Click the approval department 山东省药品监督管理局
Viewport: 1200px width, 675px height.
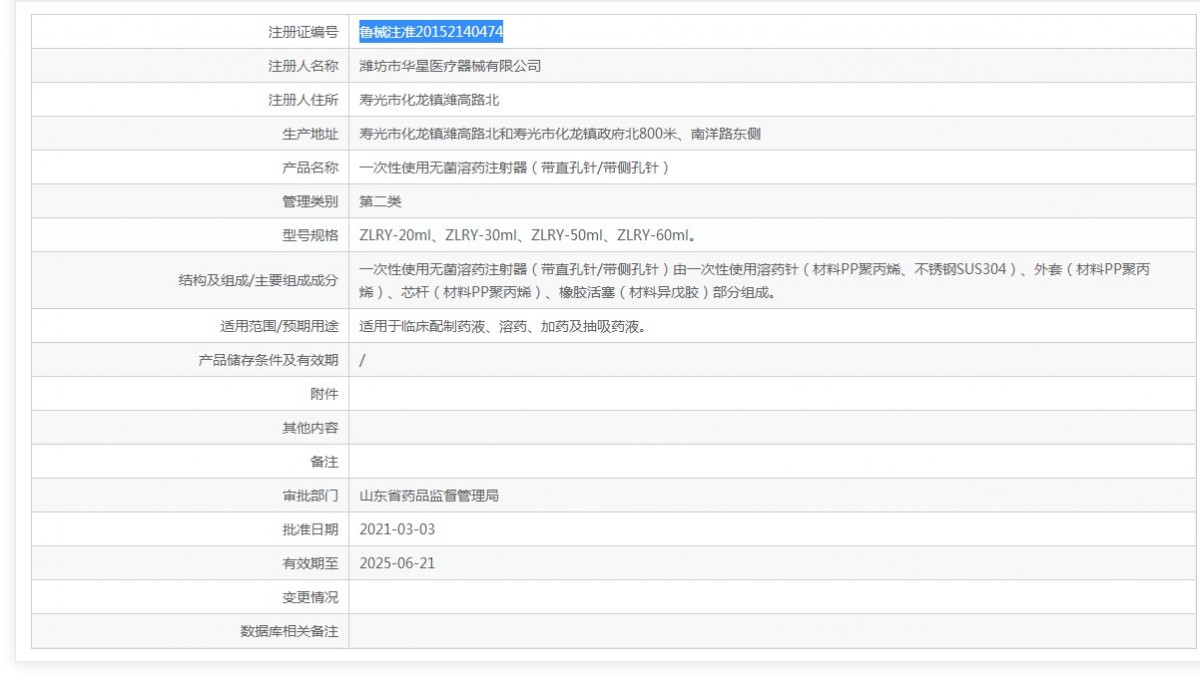(x=429, y=496)
